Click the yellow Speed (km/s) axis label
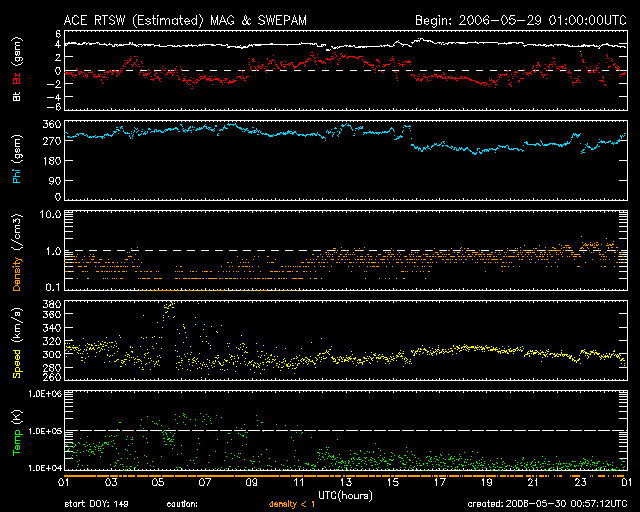640x512 pixels. click(x=16, y=342)
